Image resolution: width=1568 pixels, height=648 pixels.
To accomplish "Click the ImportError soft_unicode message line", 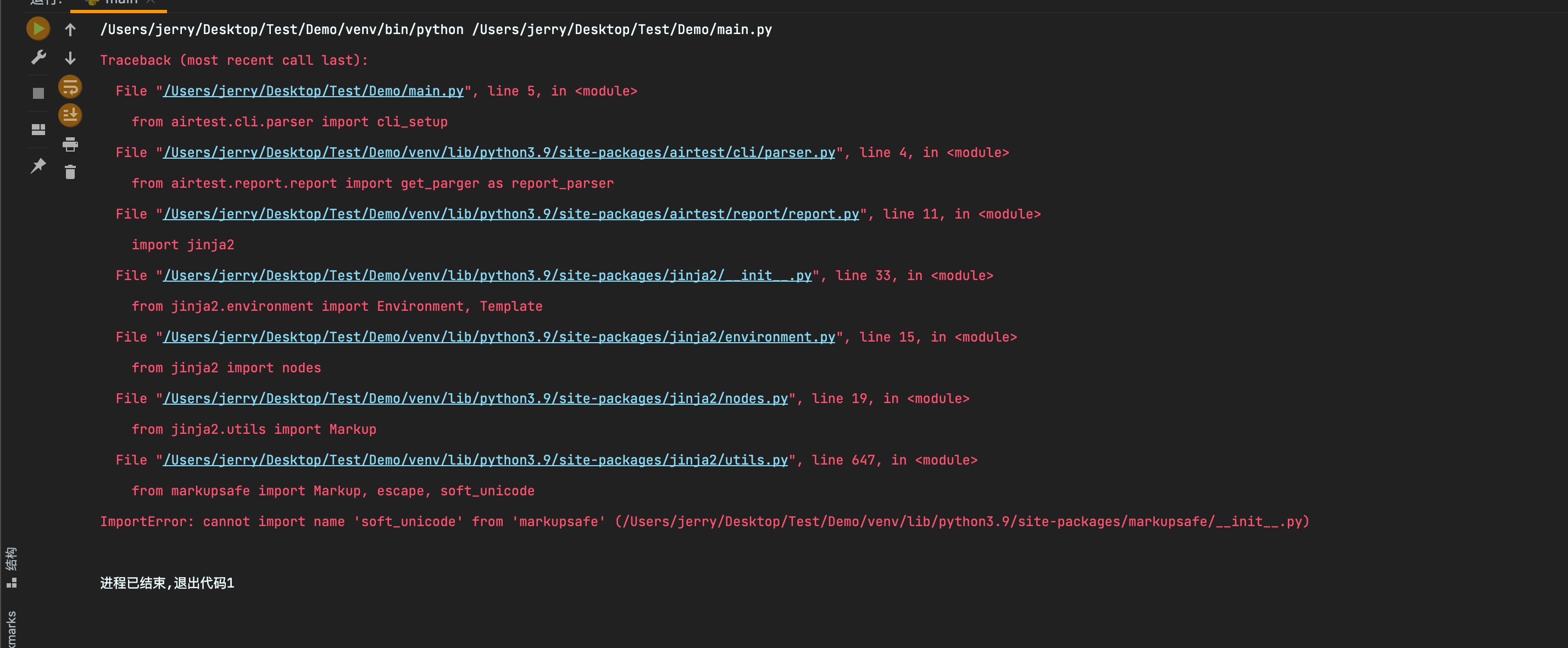I will click(704, 522).
